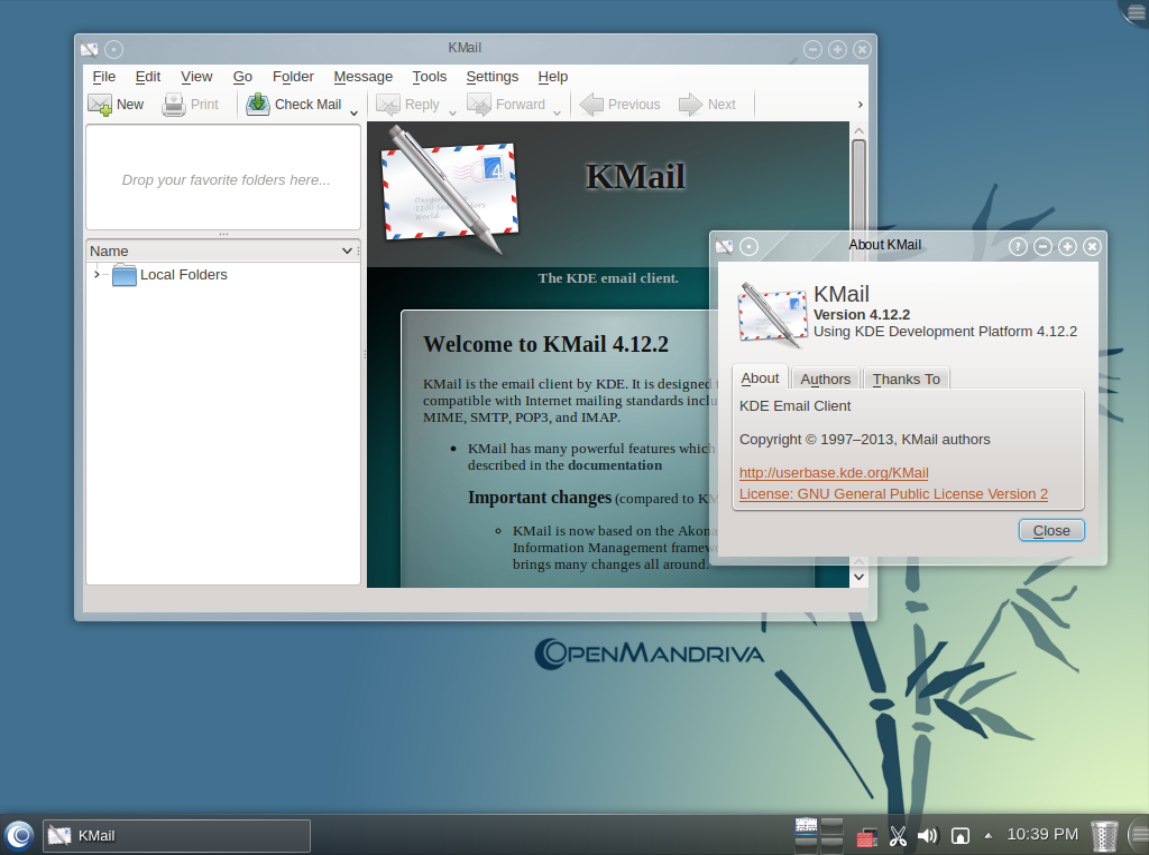
Task: Show more toolbar items via overflow chevron
Action: (x=860, y=105)
